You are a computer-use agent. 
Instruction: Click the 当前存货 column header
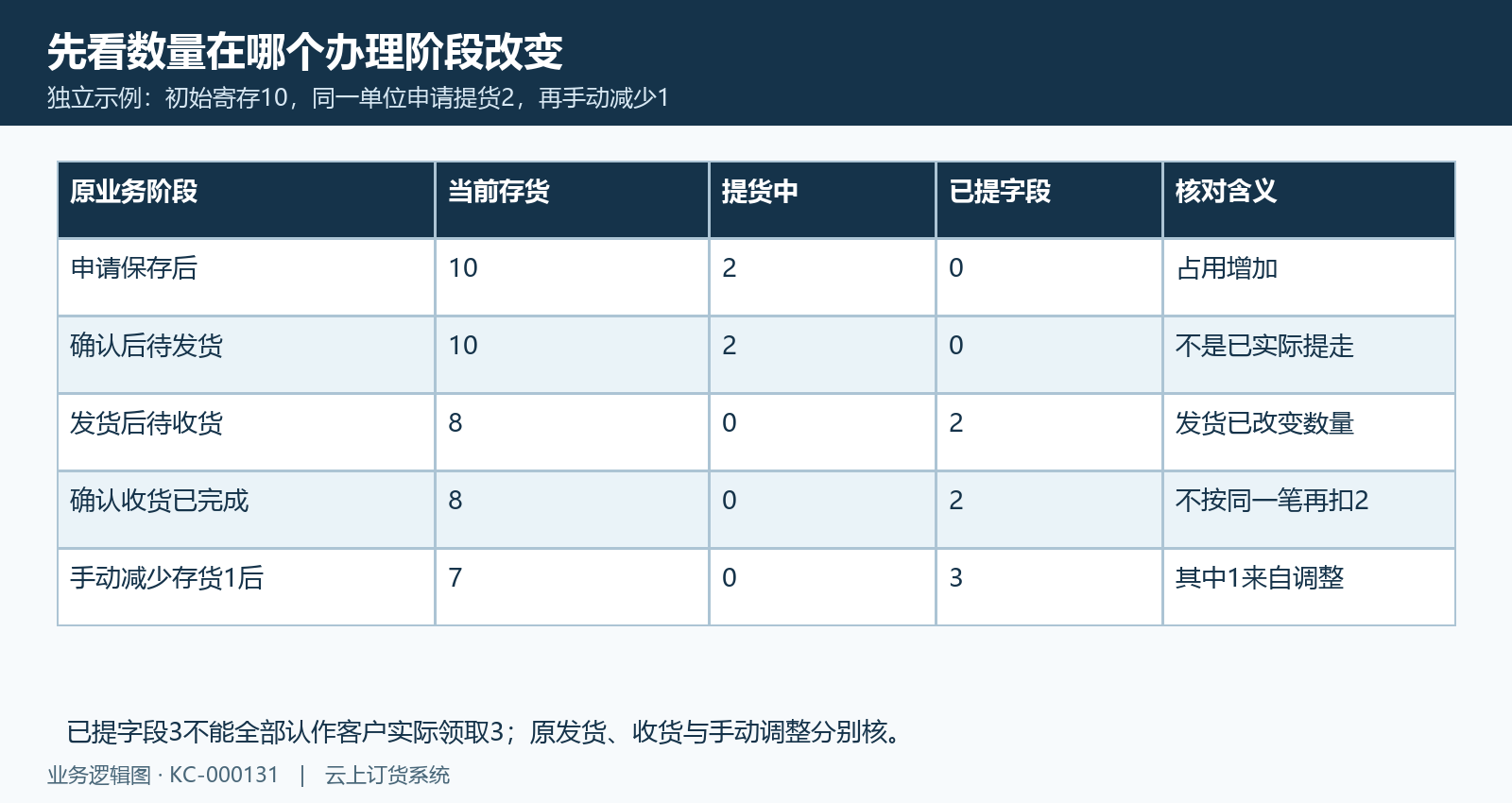point(499,192)
